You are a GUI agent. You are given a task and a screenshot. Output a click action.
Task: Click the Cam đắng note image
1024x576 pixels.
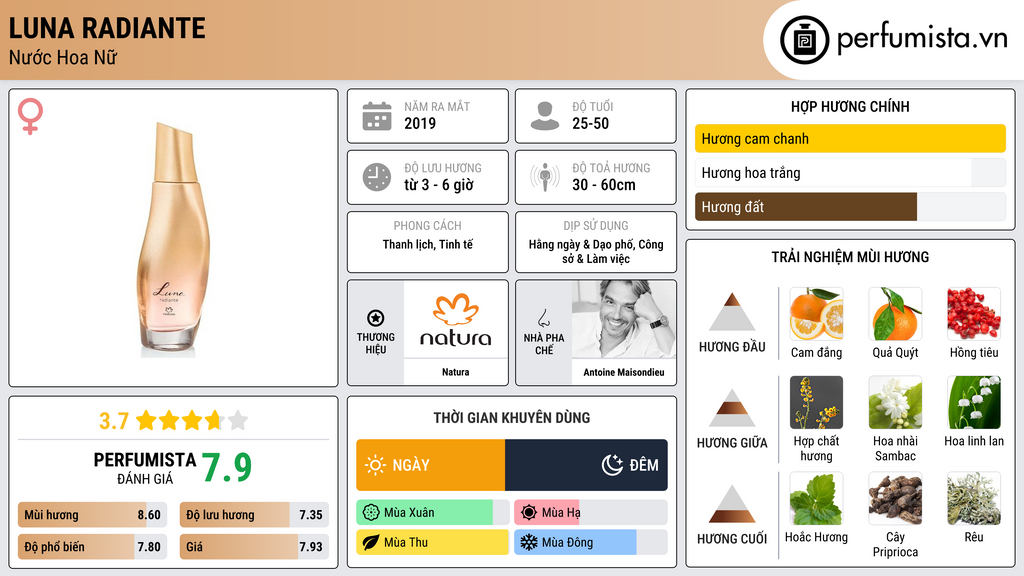pyautogui.click(x=816, y=314)
